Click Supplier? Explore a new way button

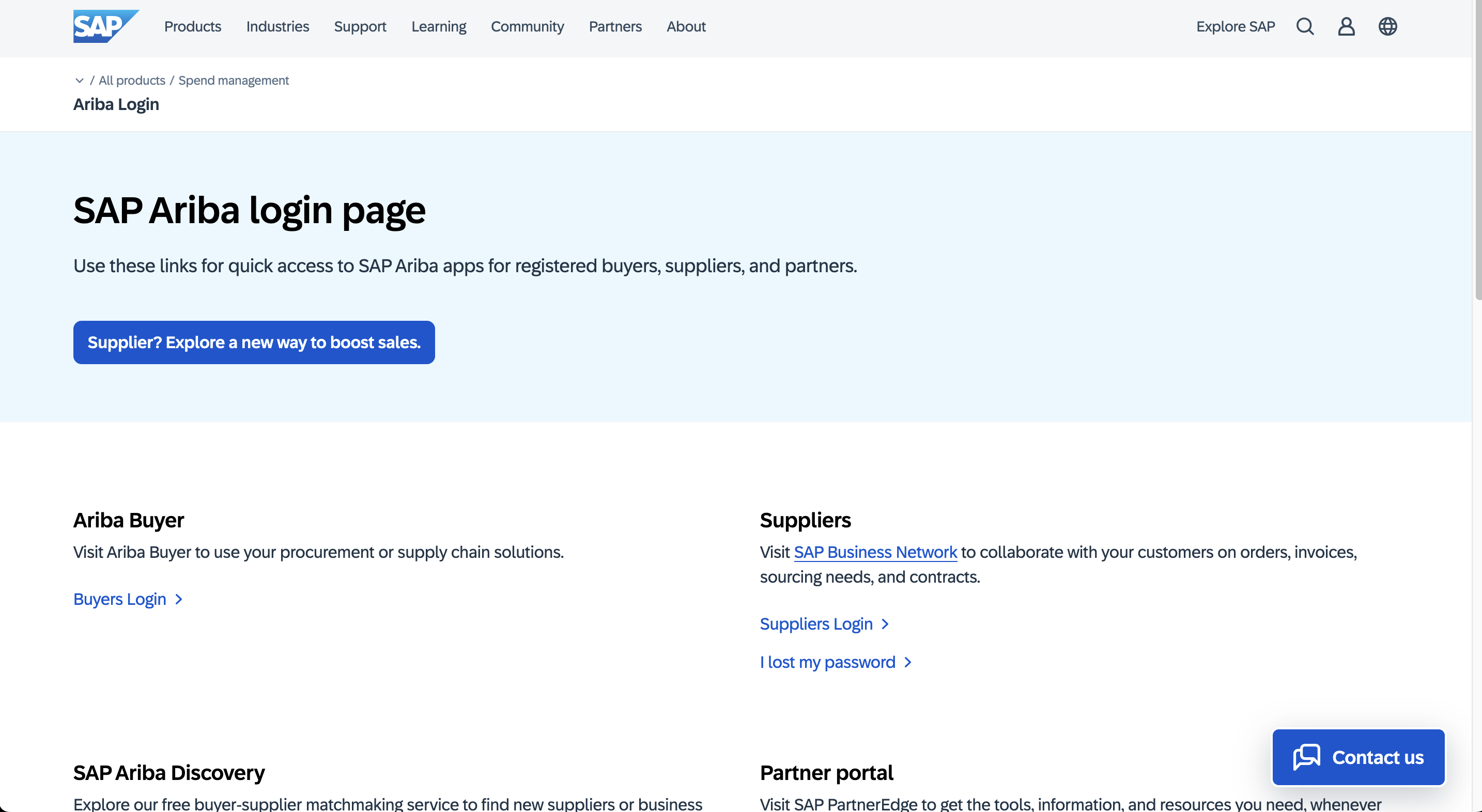tap(254, 342)
